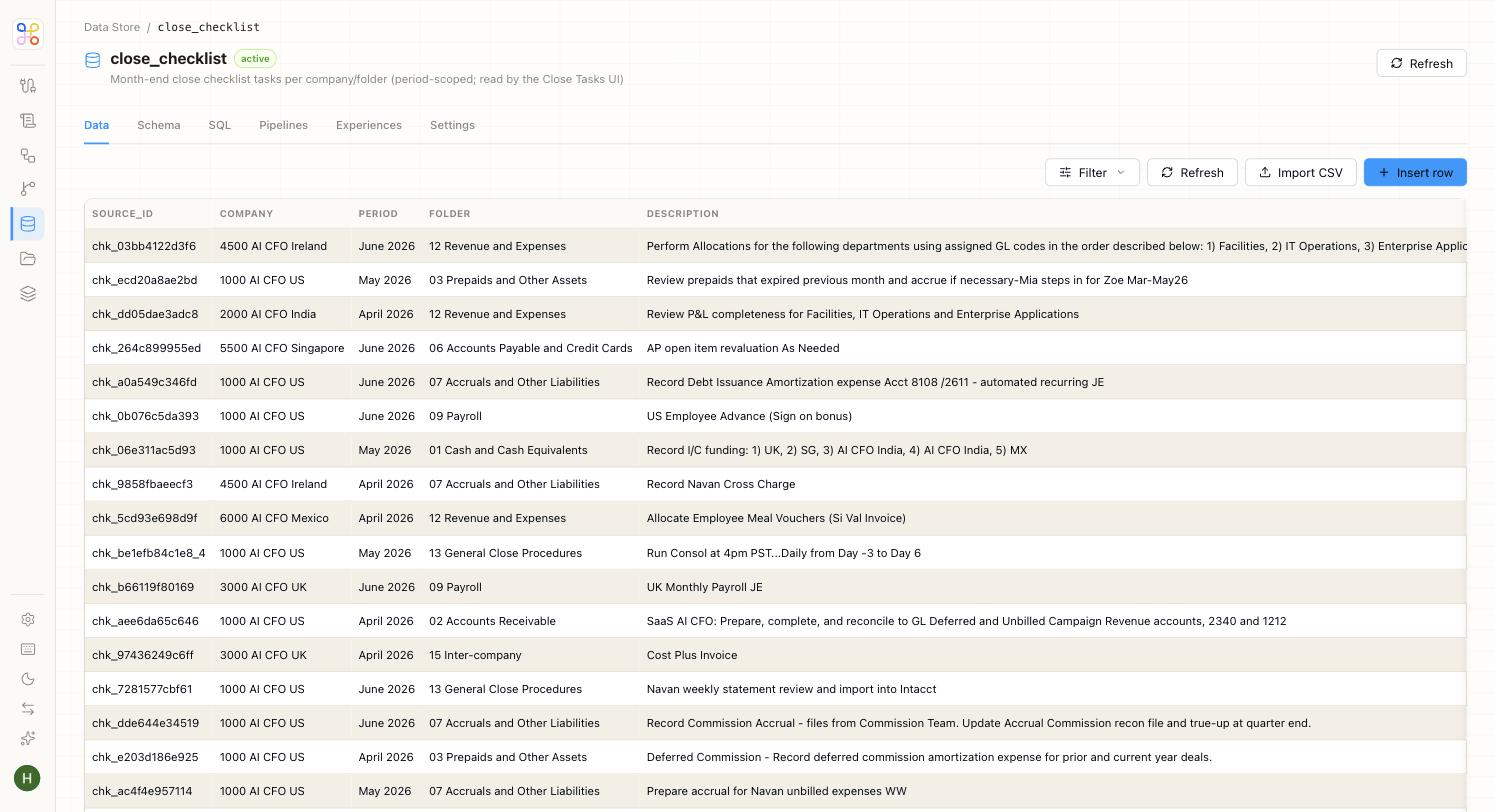Click the database icon beside close_checklist title
The width and height of the screenshot is (1495, 812).
93,60
